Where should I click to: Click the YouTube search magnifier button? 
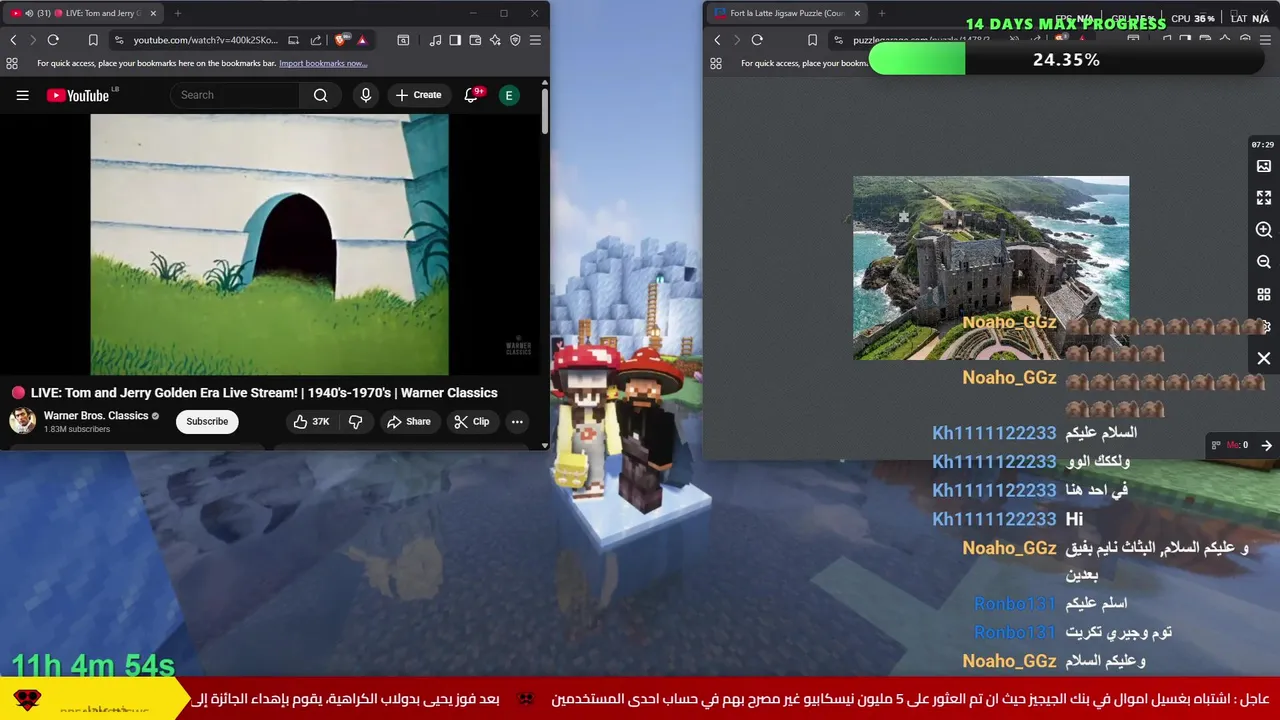[x=320, y=95]
